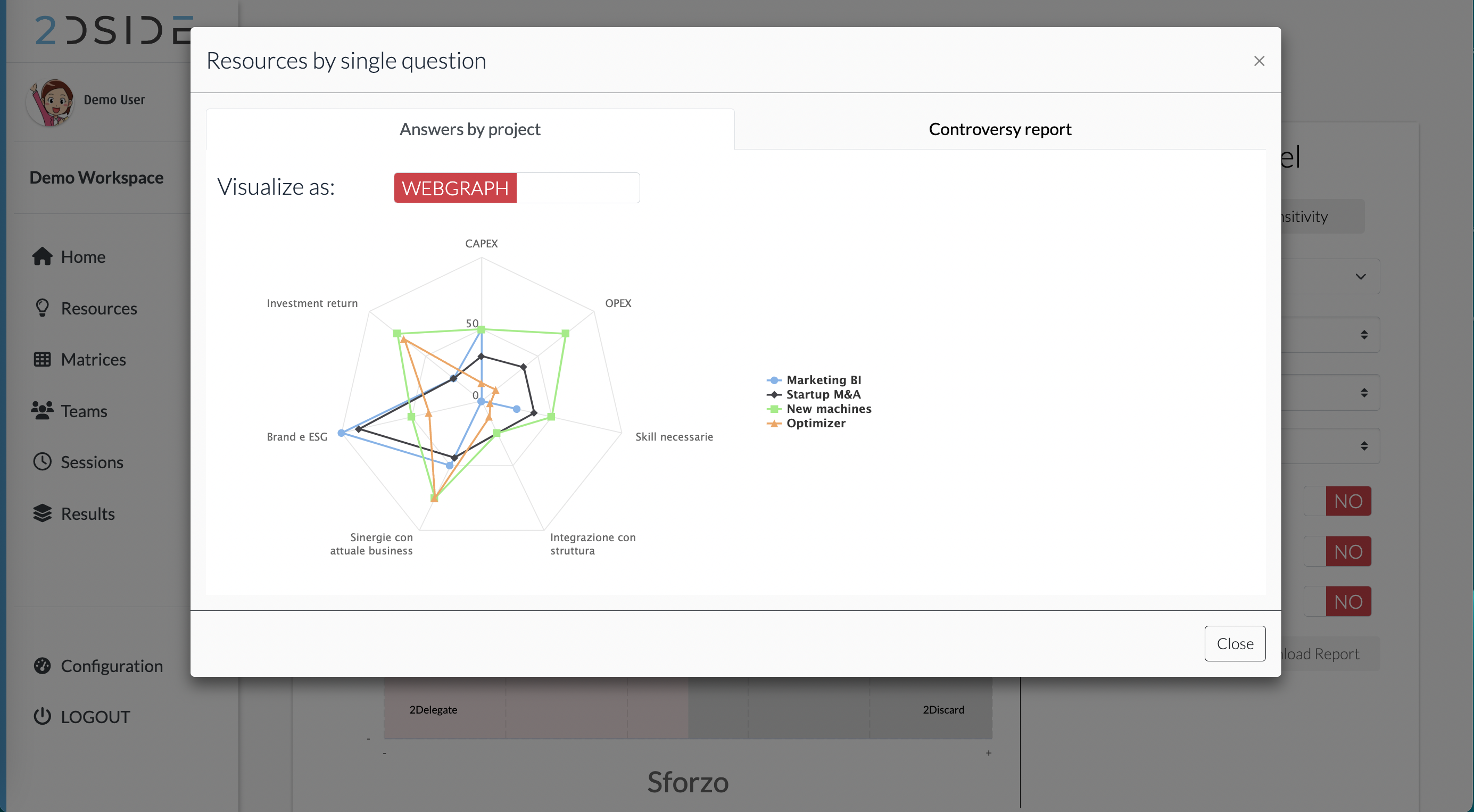Expand the dropdown with chevron arrow

1360,277
